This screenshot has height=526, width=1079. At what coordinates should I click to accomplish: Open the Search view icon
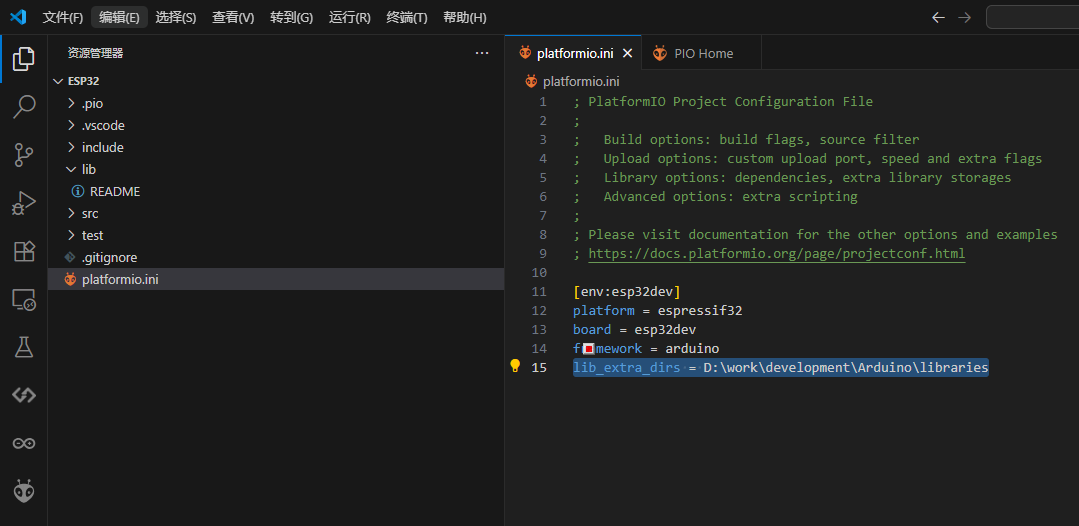point(24,107)
